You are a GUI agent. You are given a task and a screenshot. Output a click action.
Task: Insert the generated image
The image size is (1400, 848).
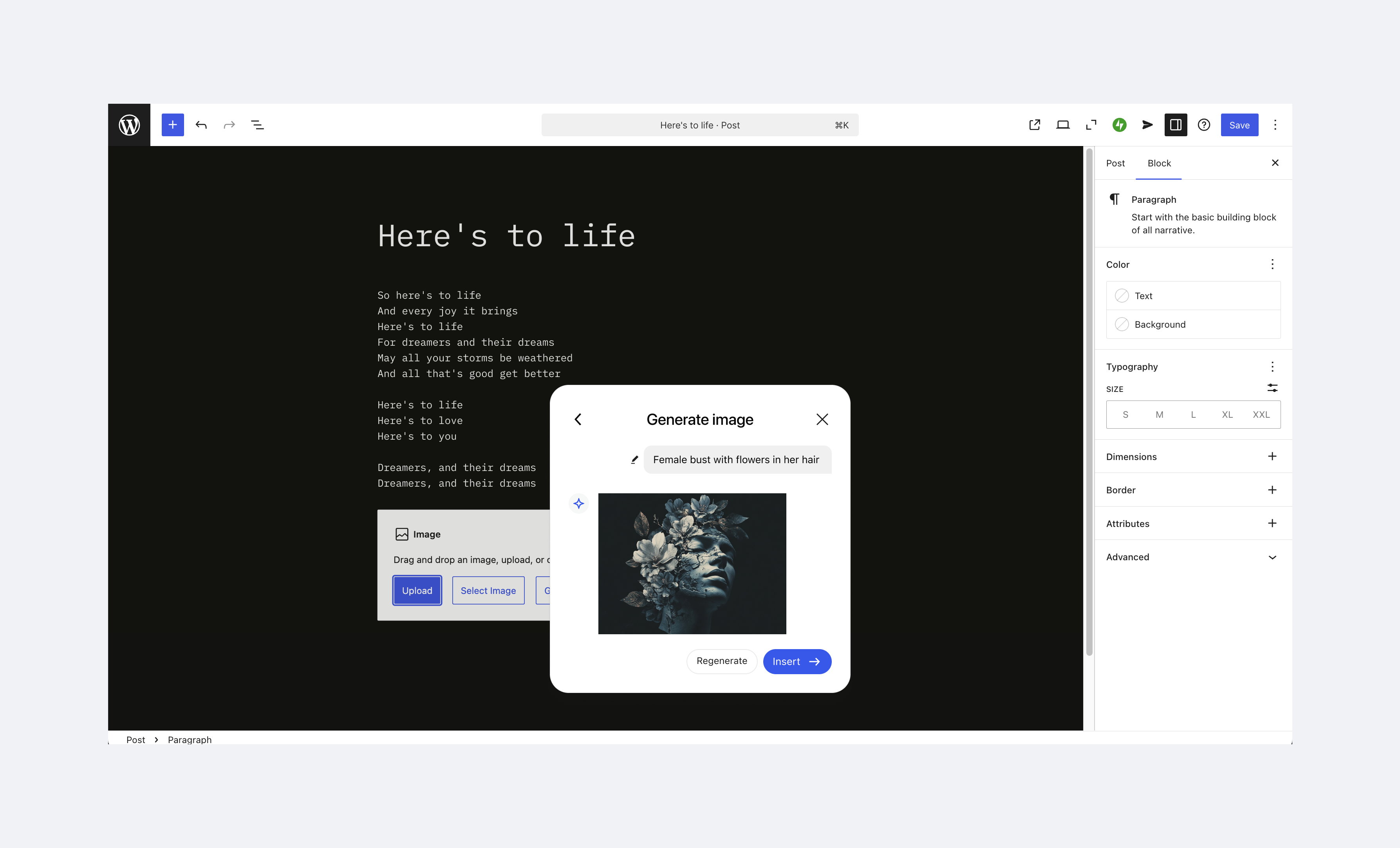click(x=797, y=662)
